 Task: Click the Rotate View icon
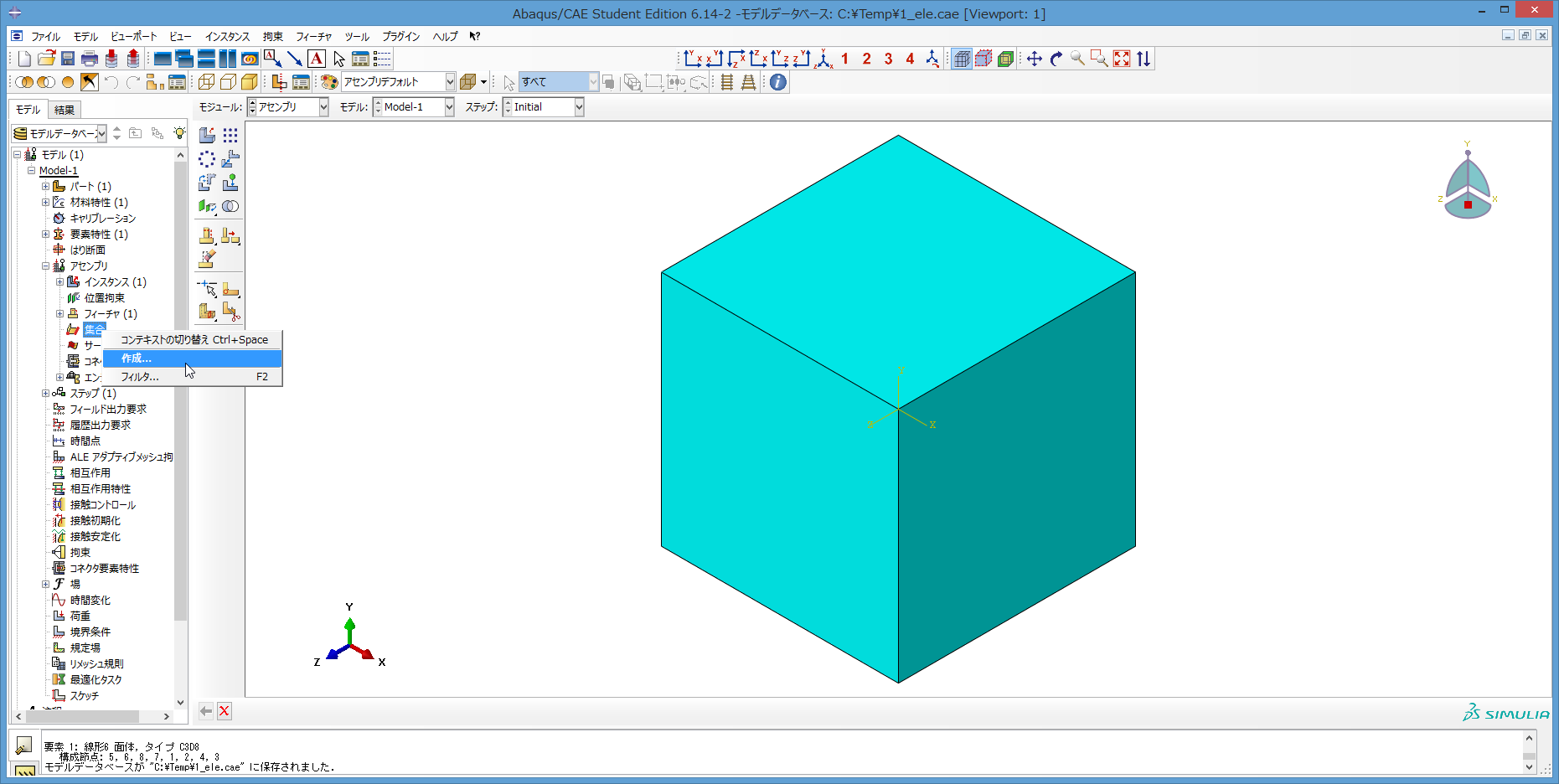pos(1056,59)
